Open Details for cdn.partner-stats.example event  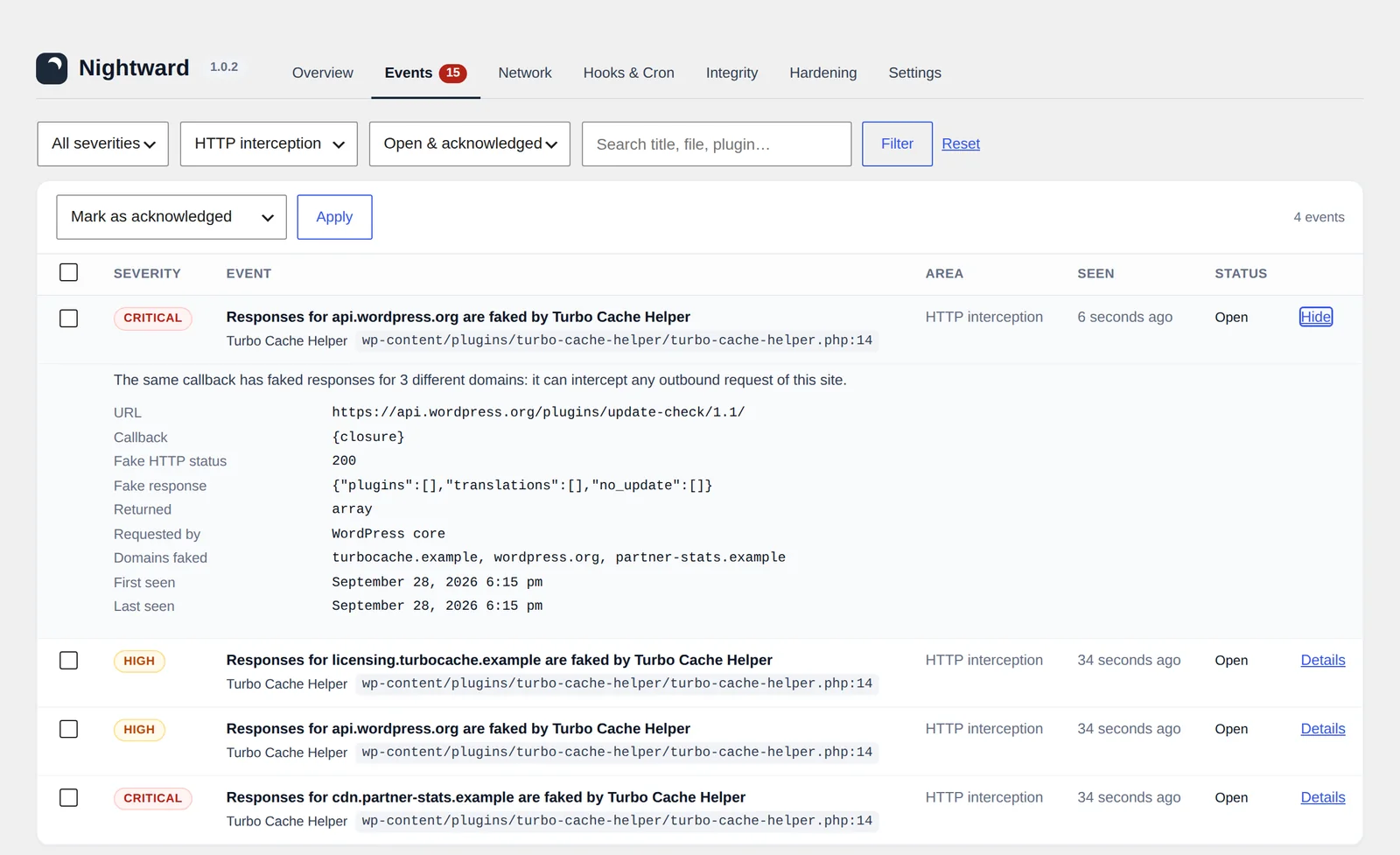[x=1323, y=797]
